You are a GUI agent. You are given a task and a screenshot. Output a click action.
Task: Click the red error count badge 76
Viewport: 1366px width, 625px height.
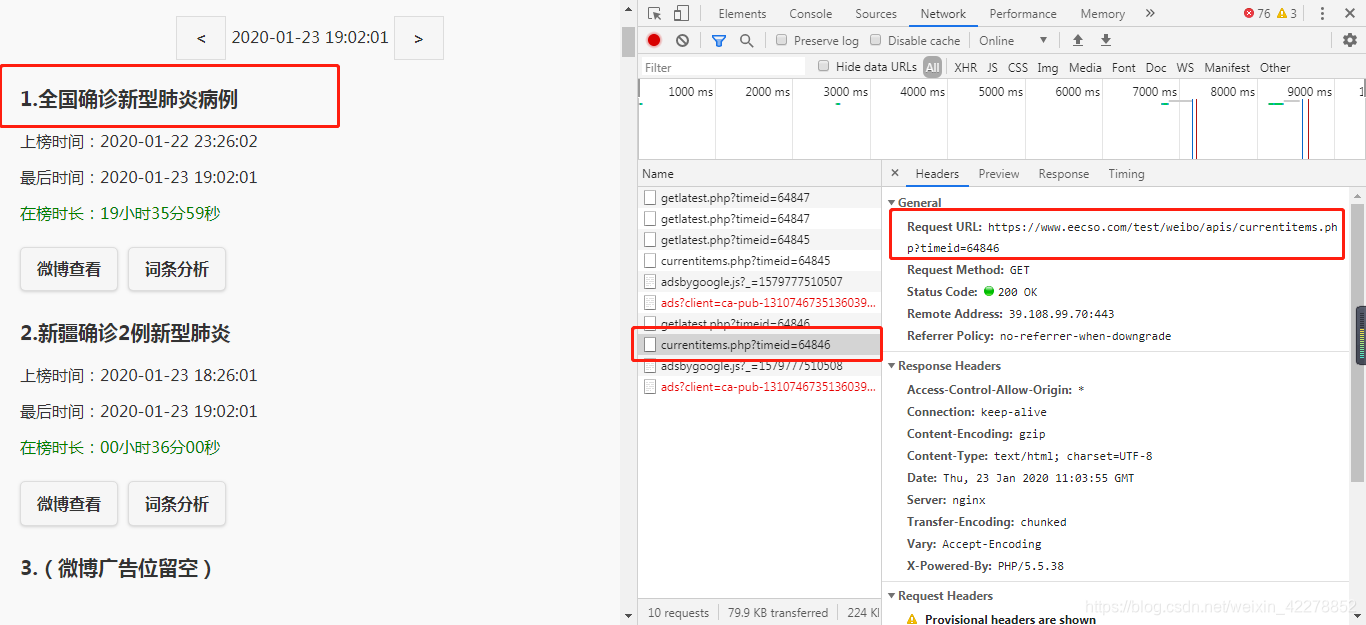click(x=1256, y=13)
